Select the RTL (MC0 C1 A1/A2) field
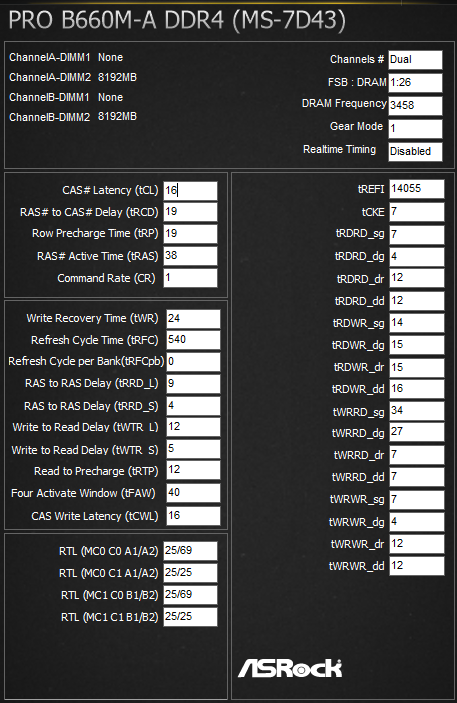Image resolution: width=457 pixels, height=703 pixels. 190,573
